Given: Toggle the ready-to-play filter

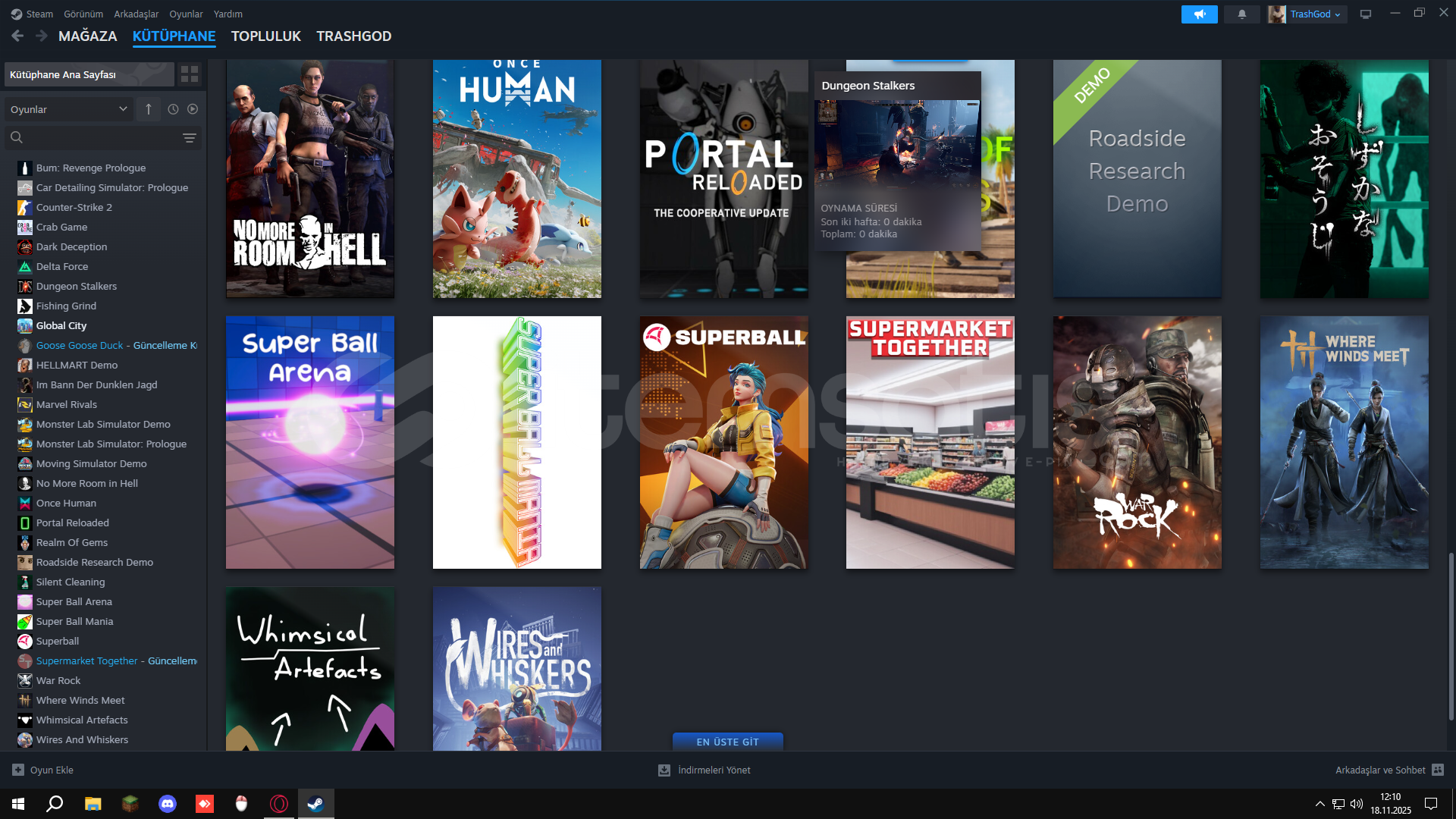Looking at the screenshot, I should [193, 109].
